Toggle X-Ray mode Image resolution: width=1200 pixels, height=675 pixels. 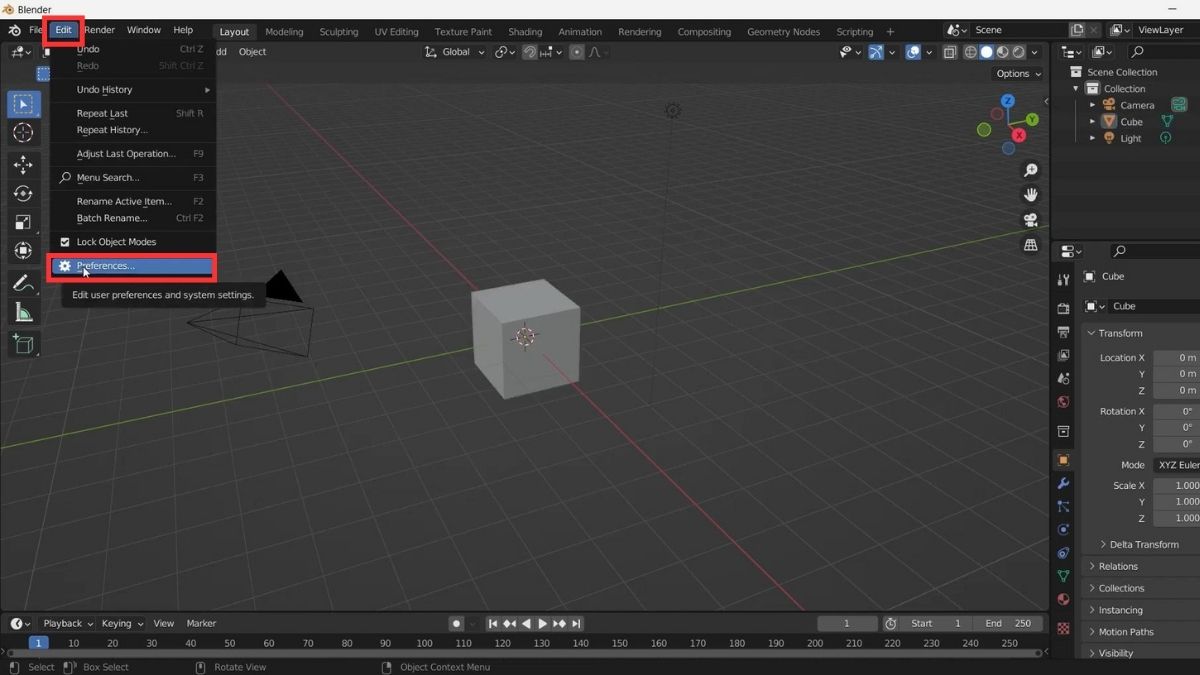click(x=950, y=52)
